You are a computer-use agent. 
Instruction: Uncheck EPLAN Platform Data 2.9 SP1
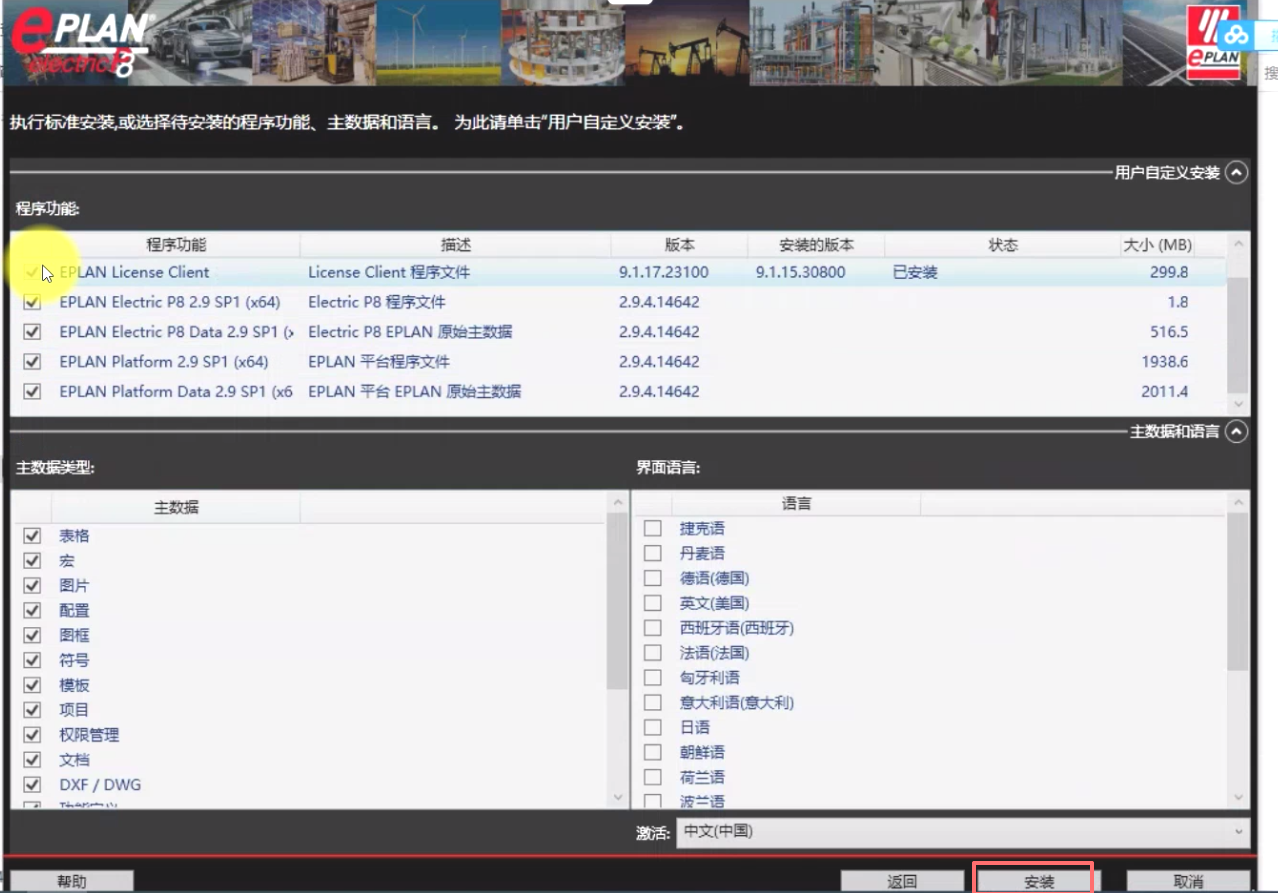pos(32,392)
